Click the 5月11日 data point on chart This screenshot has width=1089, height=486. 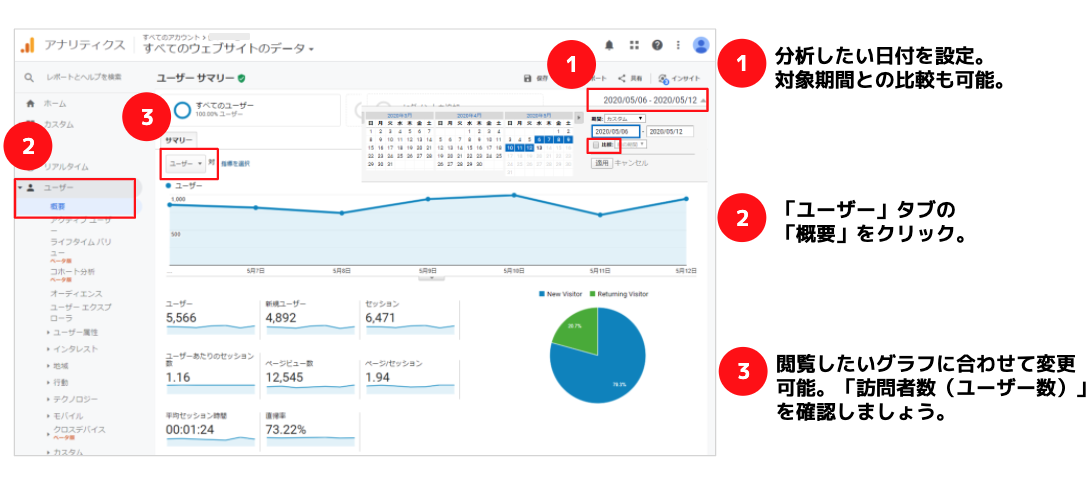click(x=600, y=215)
